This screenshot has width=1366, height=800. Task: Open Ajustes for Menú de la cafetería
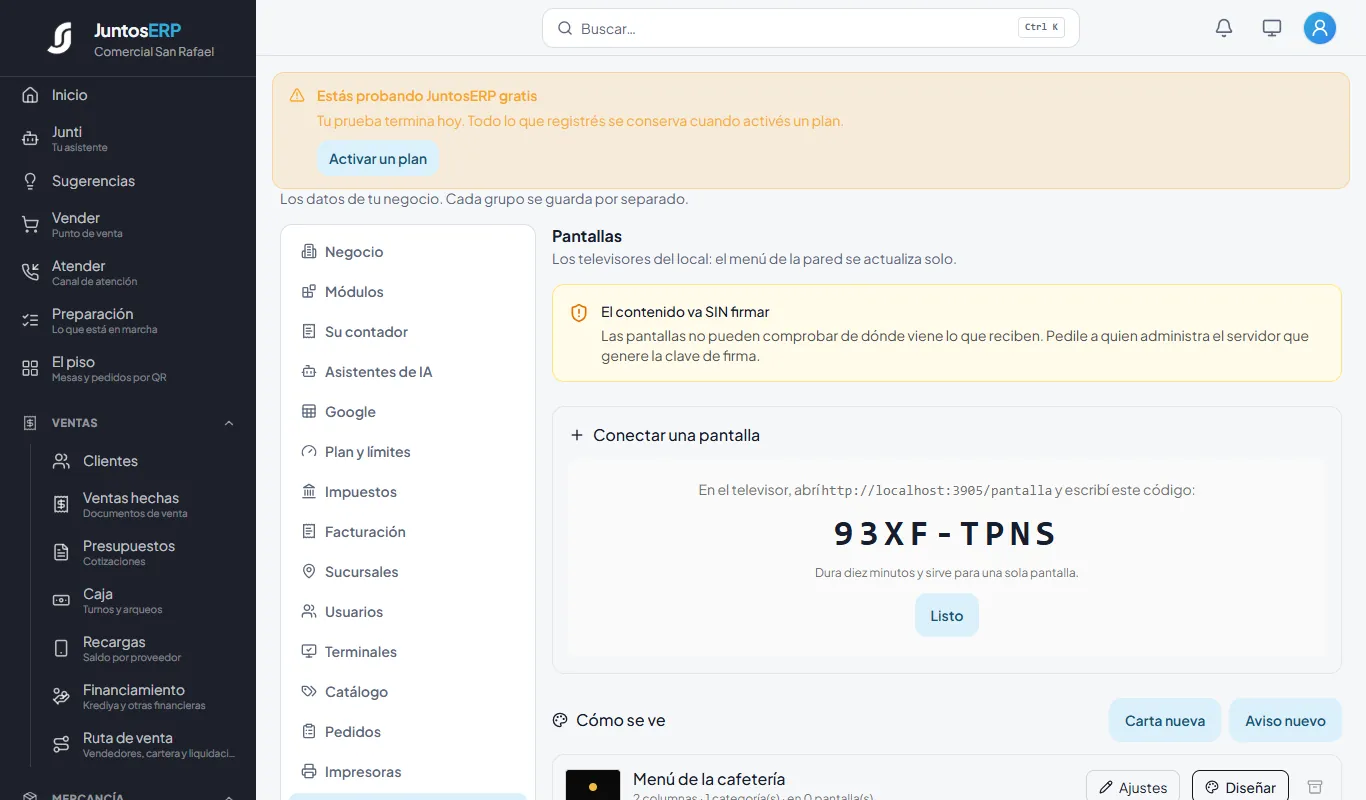pyautogui.click(x=1133, y=787)
